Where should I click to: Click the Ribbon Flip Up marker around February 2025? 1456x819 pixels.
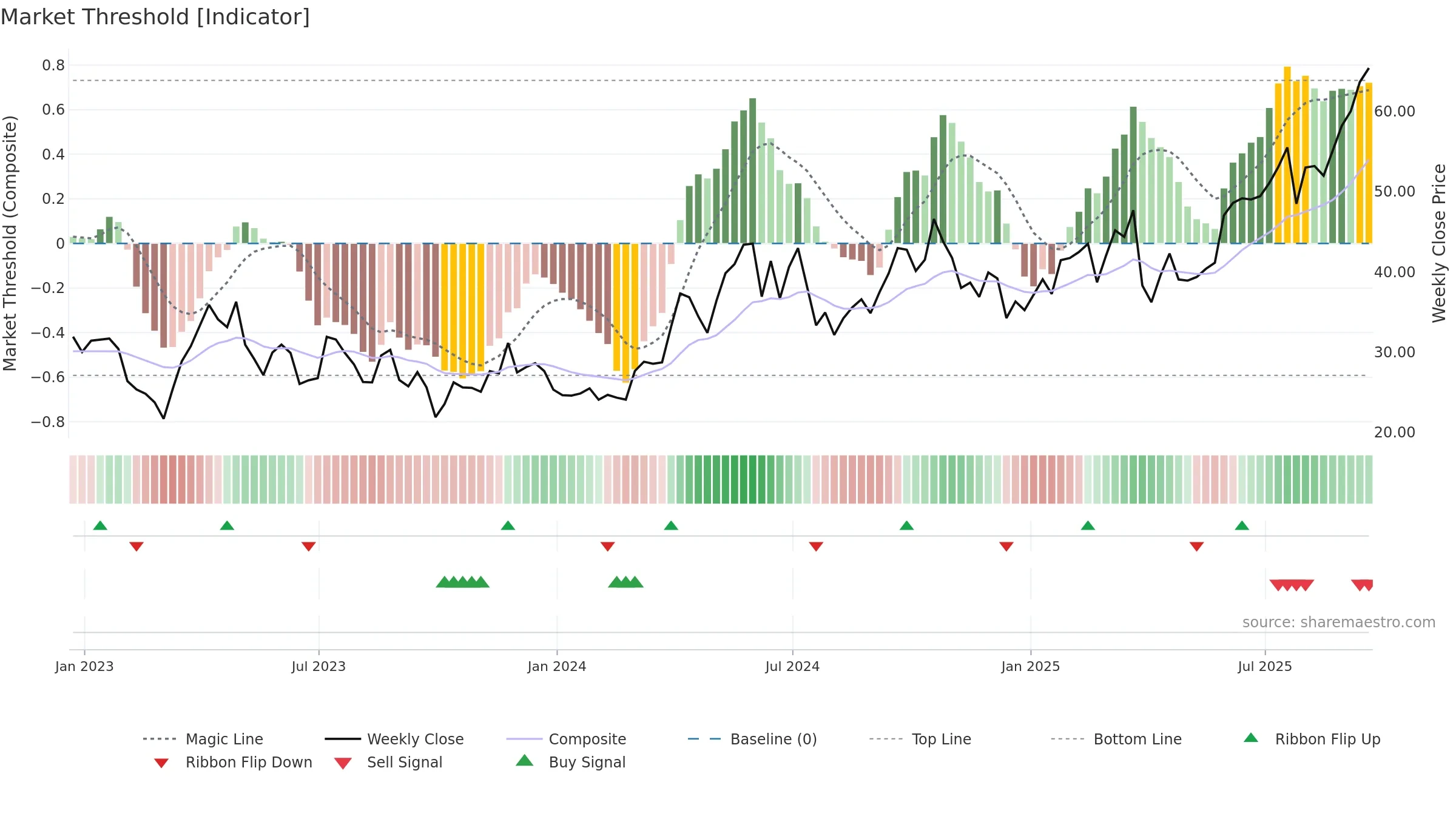point(1088,525)
